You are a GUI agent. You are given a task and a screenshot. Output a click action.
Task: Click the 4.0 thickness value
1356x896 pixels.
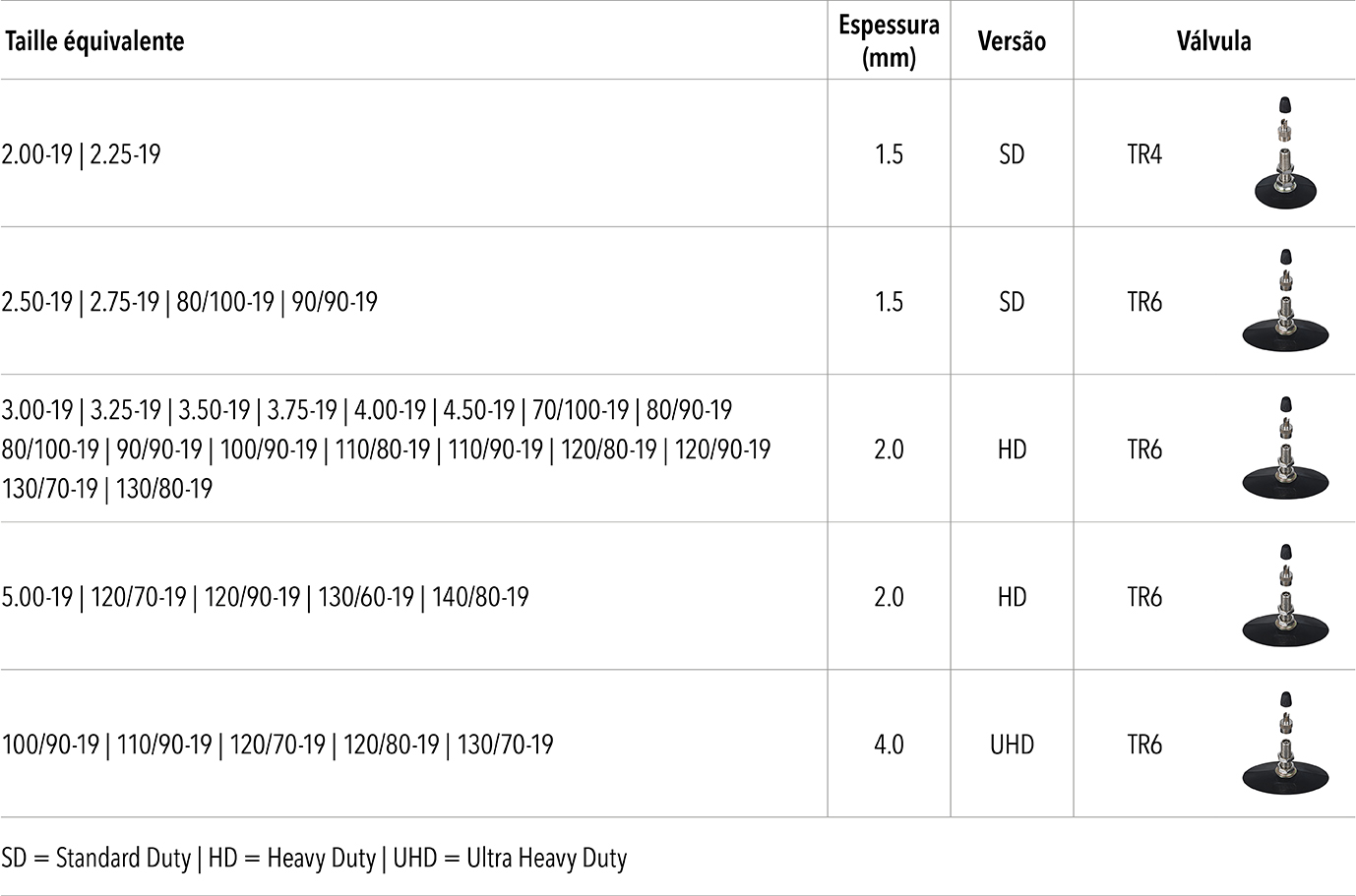[889, 745]
